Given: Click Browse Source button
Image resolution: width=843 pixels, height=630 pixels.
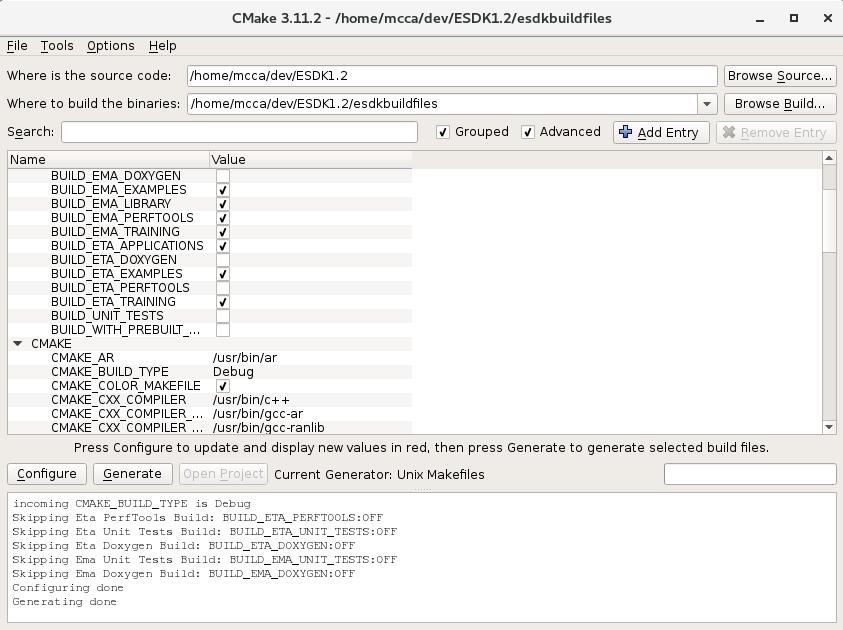Looking at the screenshot, I should click(780, 76).
